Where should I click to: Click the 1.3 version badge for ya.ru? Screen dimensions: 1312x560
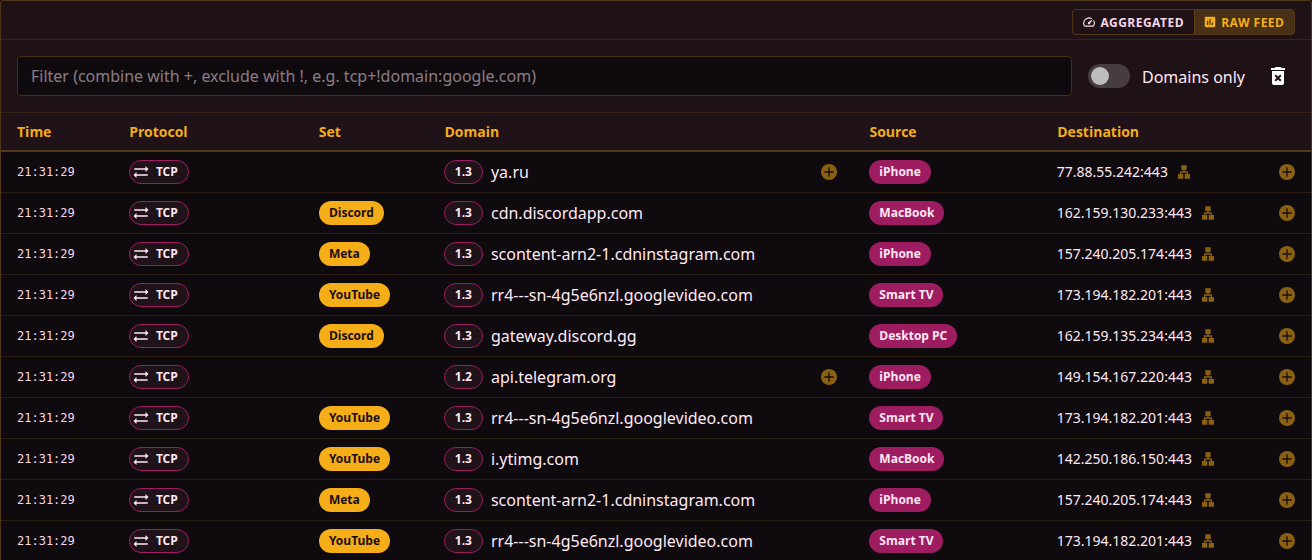(x=463, y=172)
